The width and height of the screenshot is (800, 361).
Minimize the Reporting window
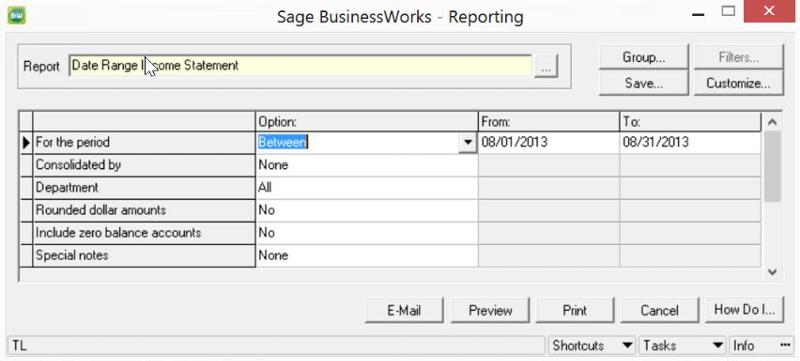coord(698,14)
